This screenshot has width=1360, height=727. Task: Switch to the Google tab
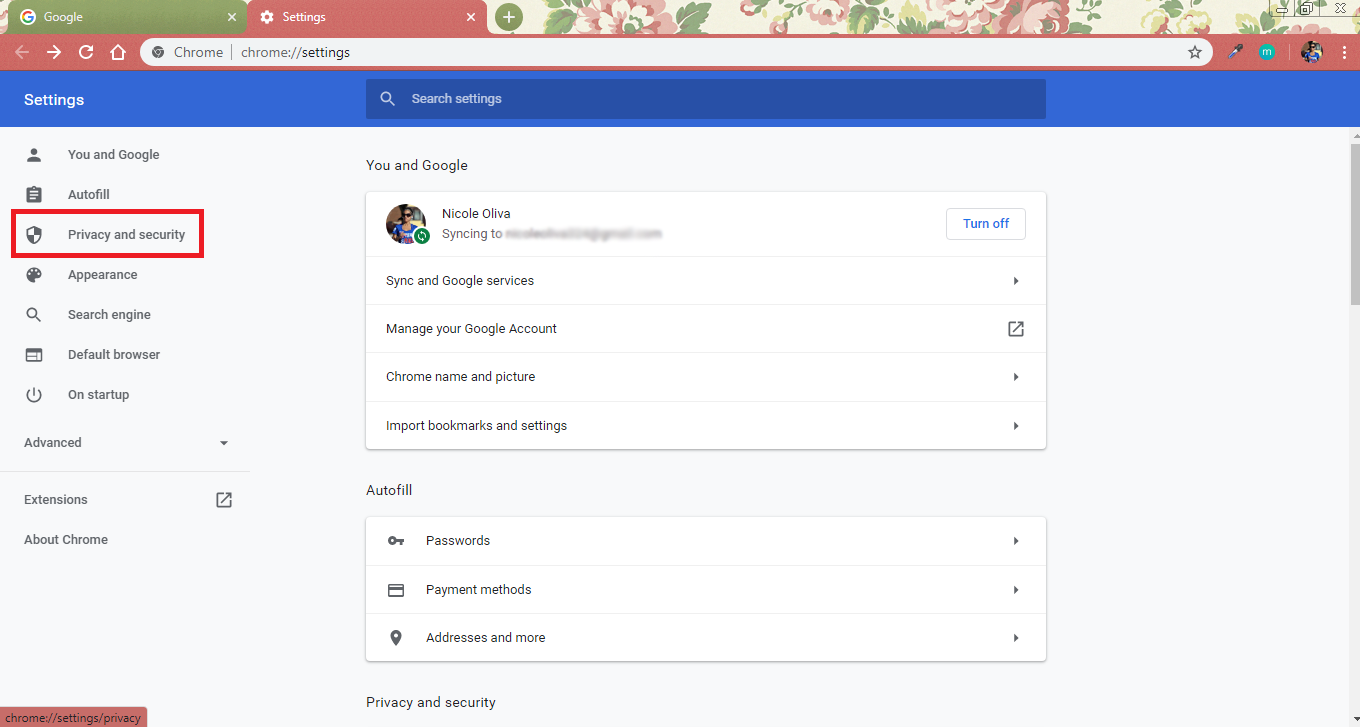[x=125, y=17]
